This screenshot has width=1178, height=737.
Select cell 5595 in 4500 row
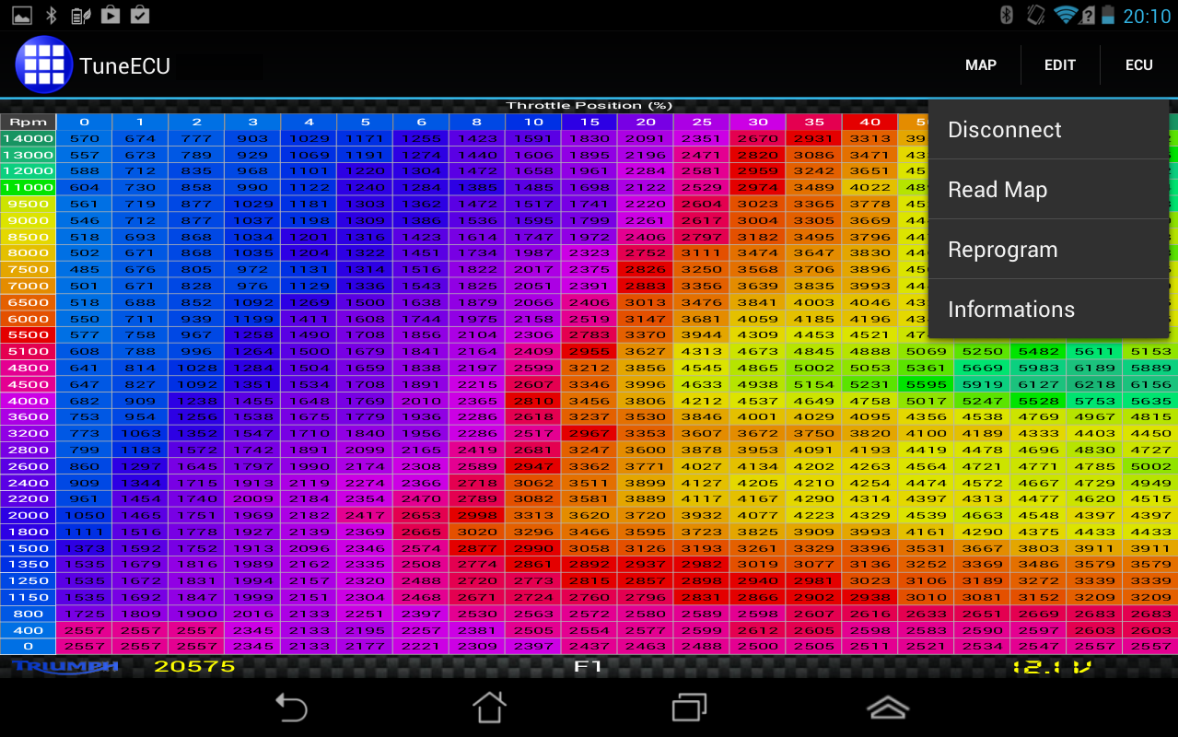tap(926, 384)
